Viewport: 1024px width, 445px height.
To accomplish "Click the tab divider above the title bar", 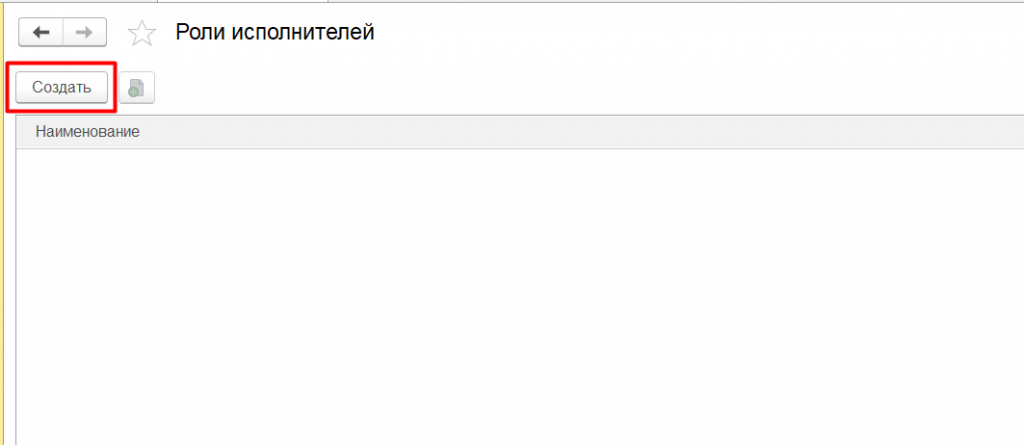I will click(157, 1).
